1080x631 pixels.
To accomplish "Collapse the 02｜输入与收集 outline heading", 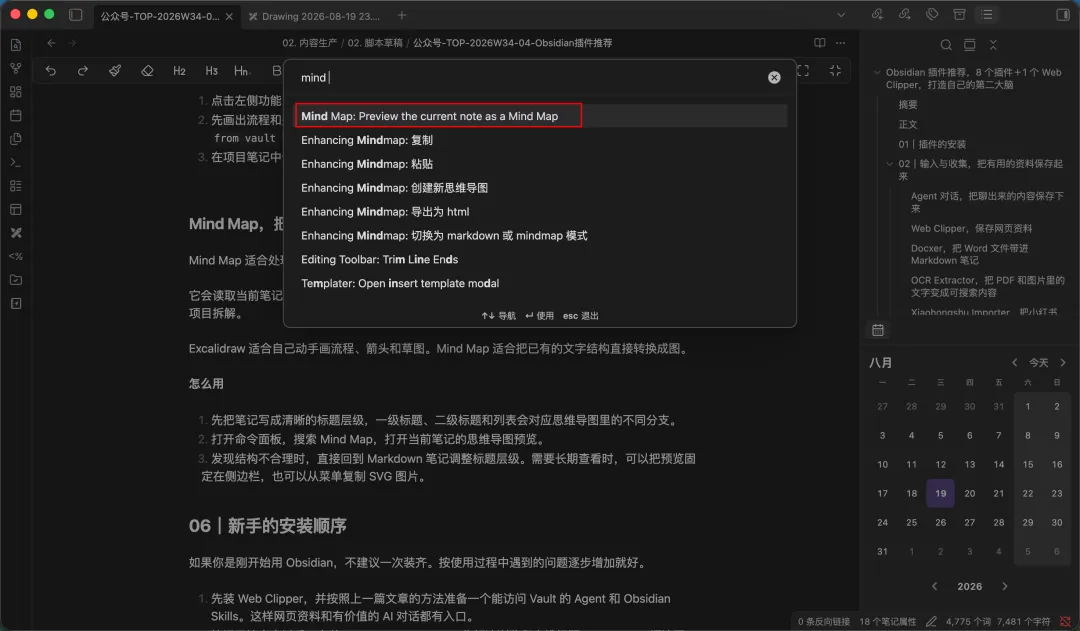I will pyautogui.click(x=889, y=164).
